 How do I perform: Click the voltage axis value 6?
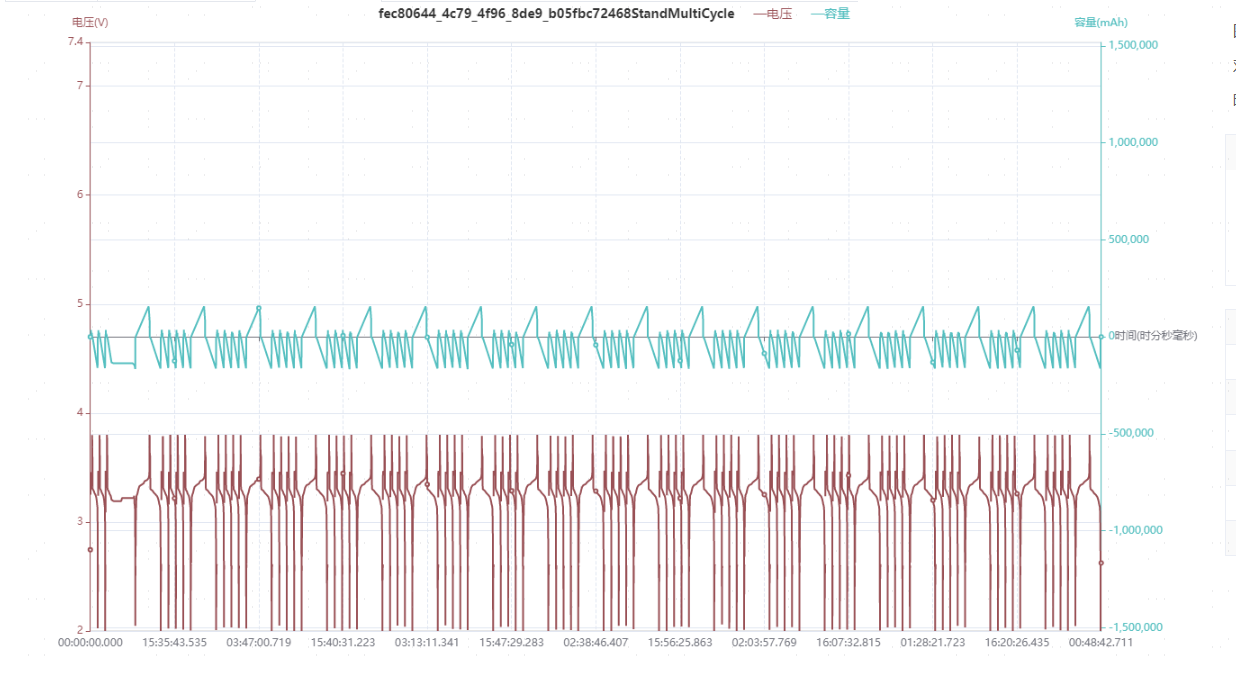pos(80,195)
